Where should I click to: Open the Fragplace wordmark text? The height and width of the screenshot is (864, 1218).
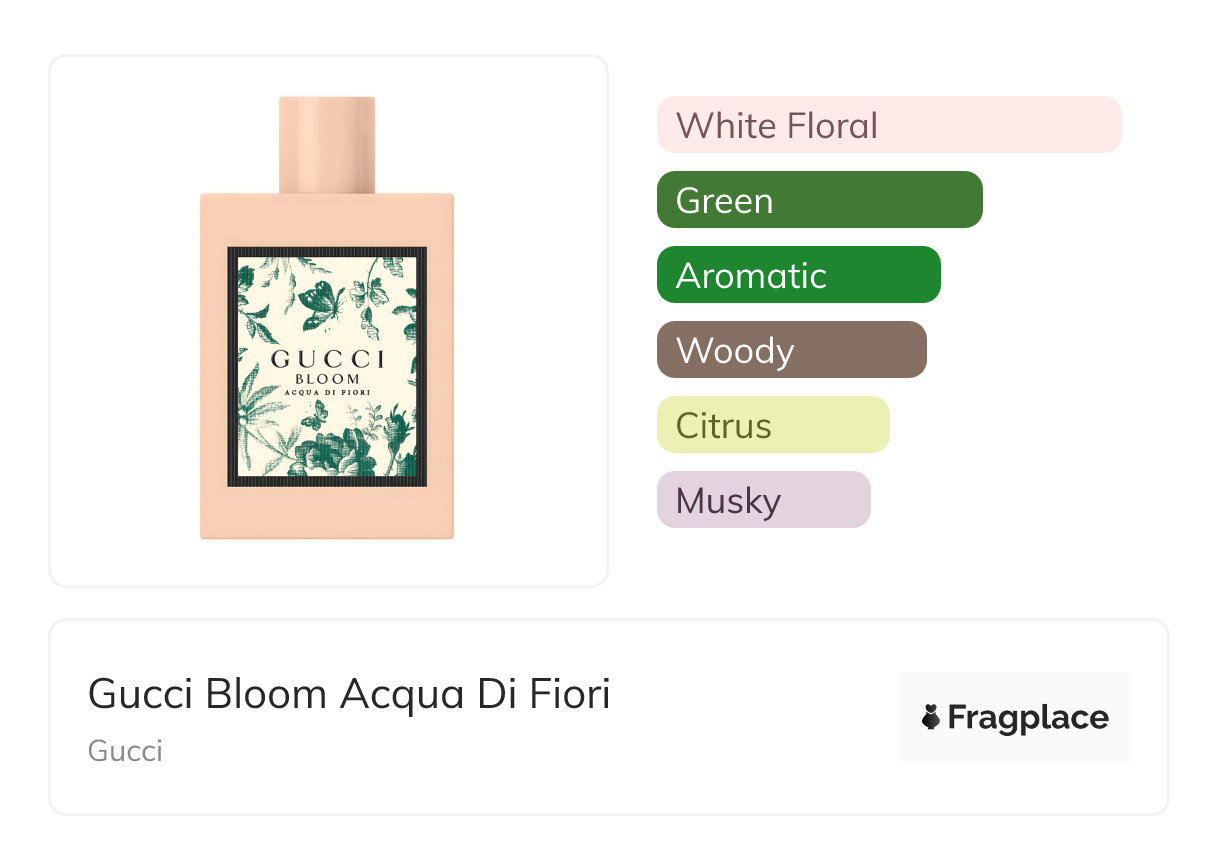(x=1028, y=717)
